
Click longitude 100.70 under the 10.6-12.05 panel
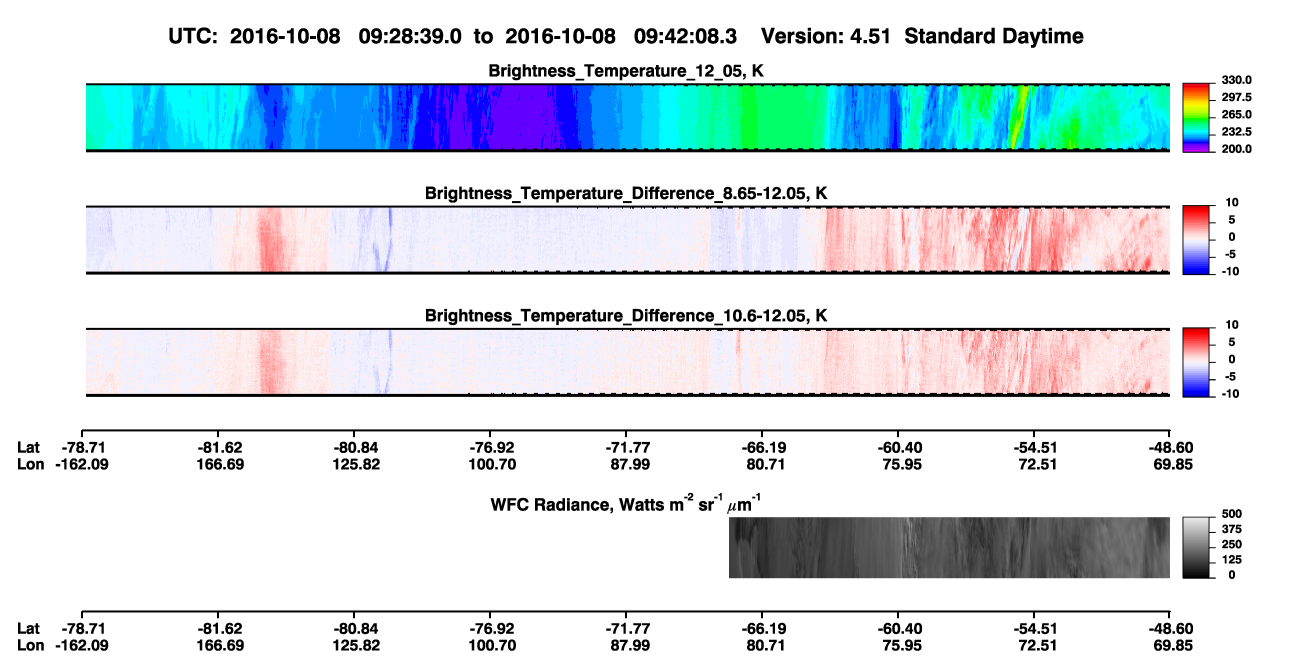click(x=490, y=463)
